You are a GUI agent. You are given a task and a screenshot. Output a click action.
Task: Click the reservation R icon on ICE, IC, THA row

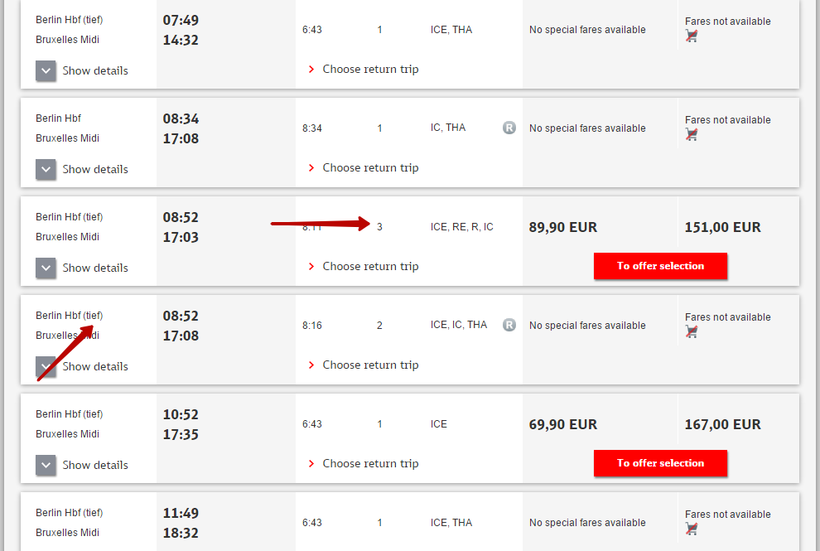coord(509,325)
